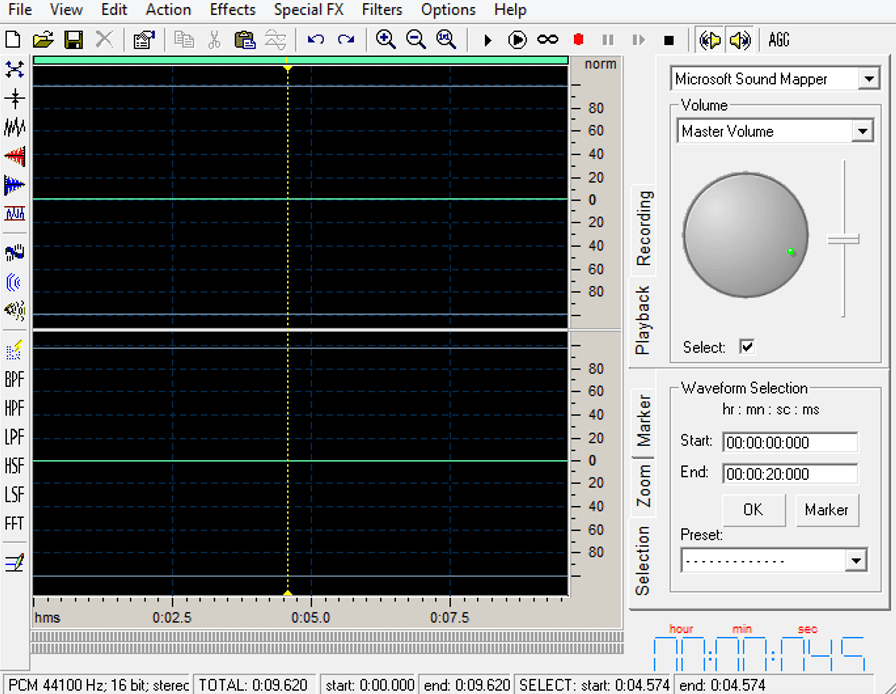Open the file Properties dialog from the toolbar
This screenshot has width=896, height=694.
point(144,40)
